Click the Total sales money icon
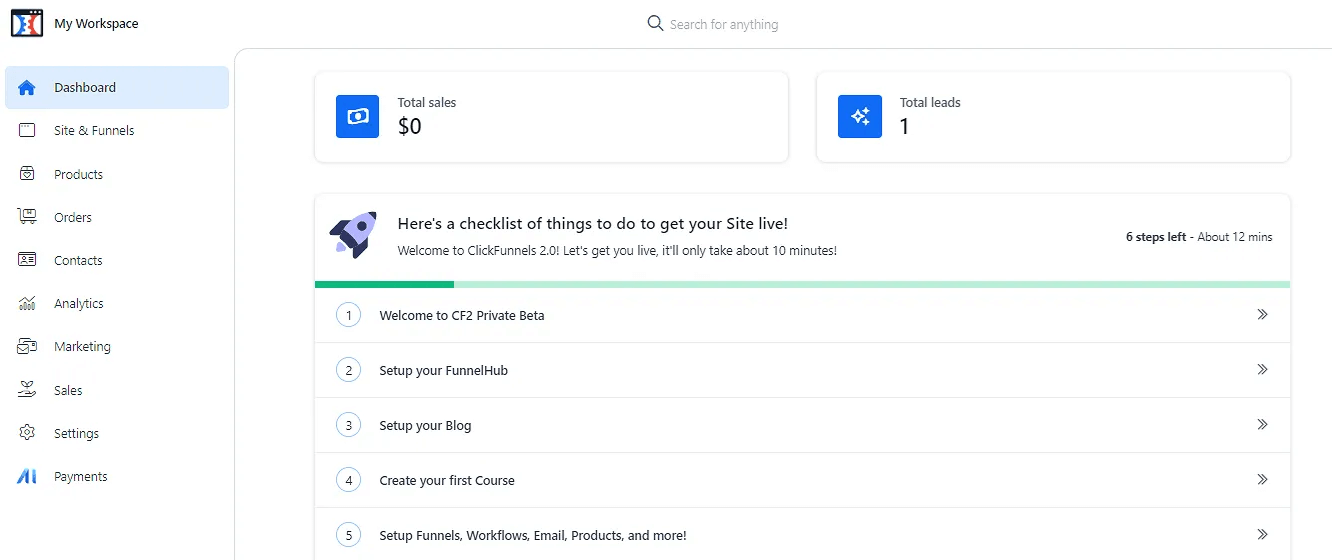Image resolution: width=1332 pixels, height=560 pixels. [x=358, y=116]
